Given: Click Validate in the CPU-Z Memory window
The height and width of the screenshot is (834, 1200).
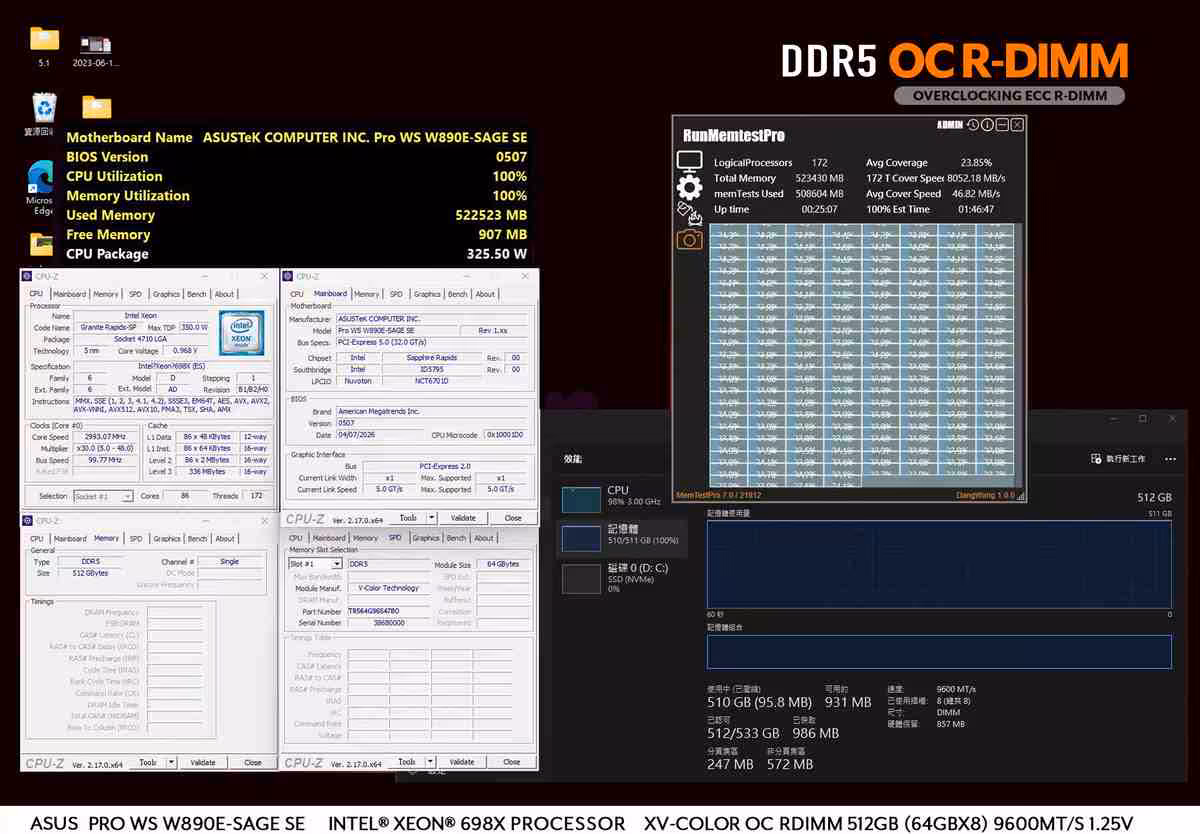Looking at the screenshot, I should click(x=203, y=762).
